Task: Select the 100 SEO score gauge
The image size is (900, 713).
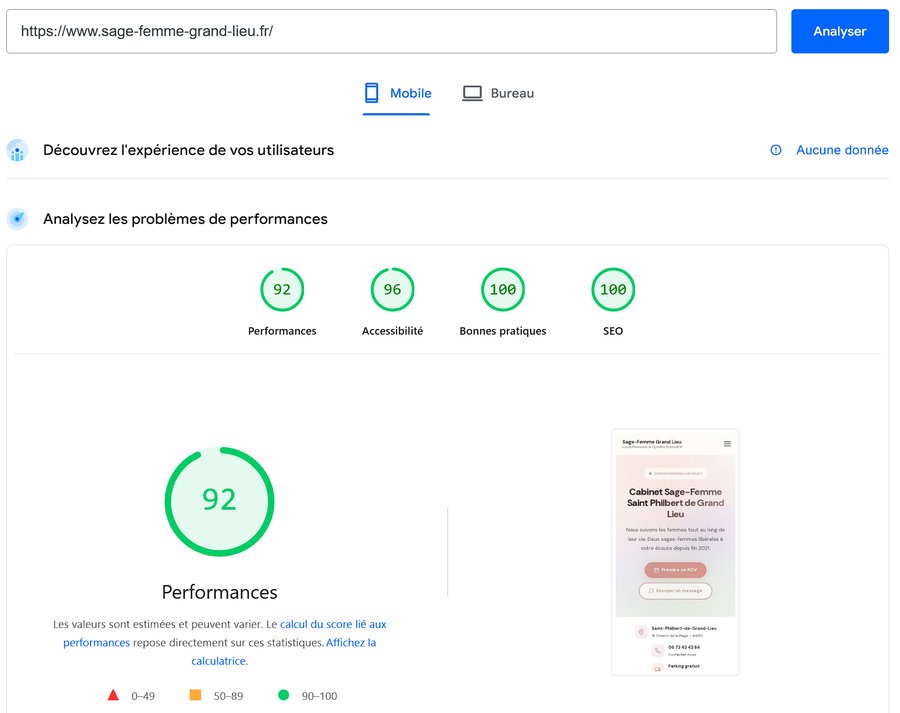Action: 612,289
